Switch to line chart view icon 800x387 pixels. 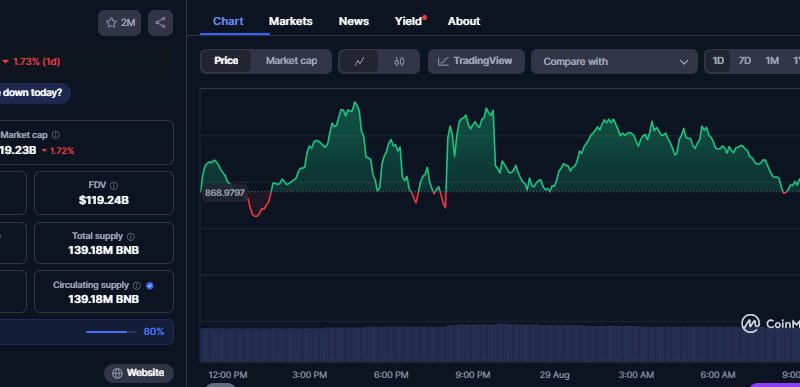[x=360, y=62]
